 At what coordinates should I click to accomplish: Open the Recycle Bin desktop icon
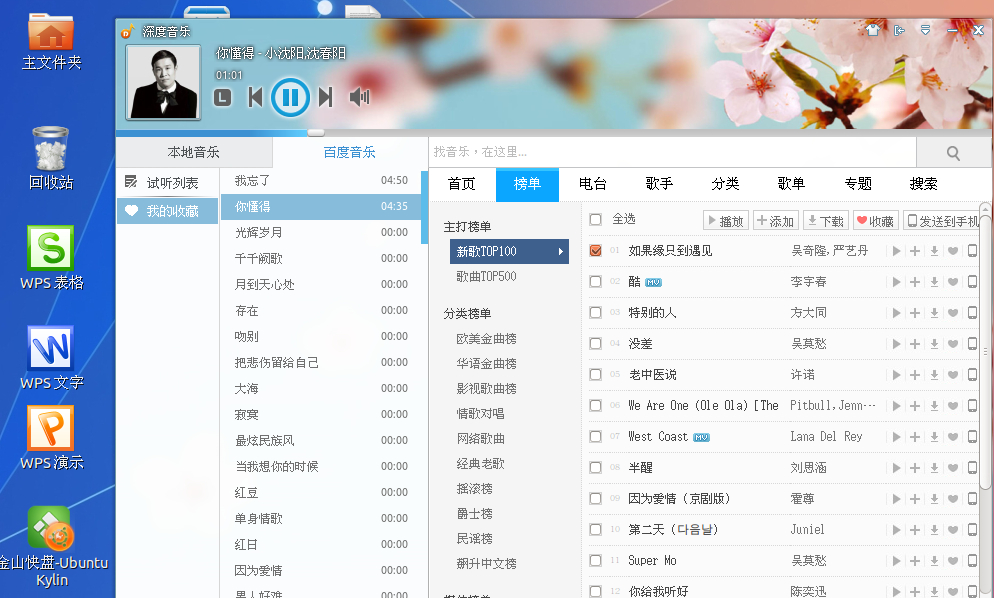(51, 159)
